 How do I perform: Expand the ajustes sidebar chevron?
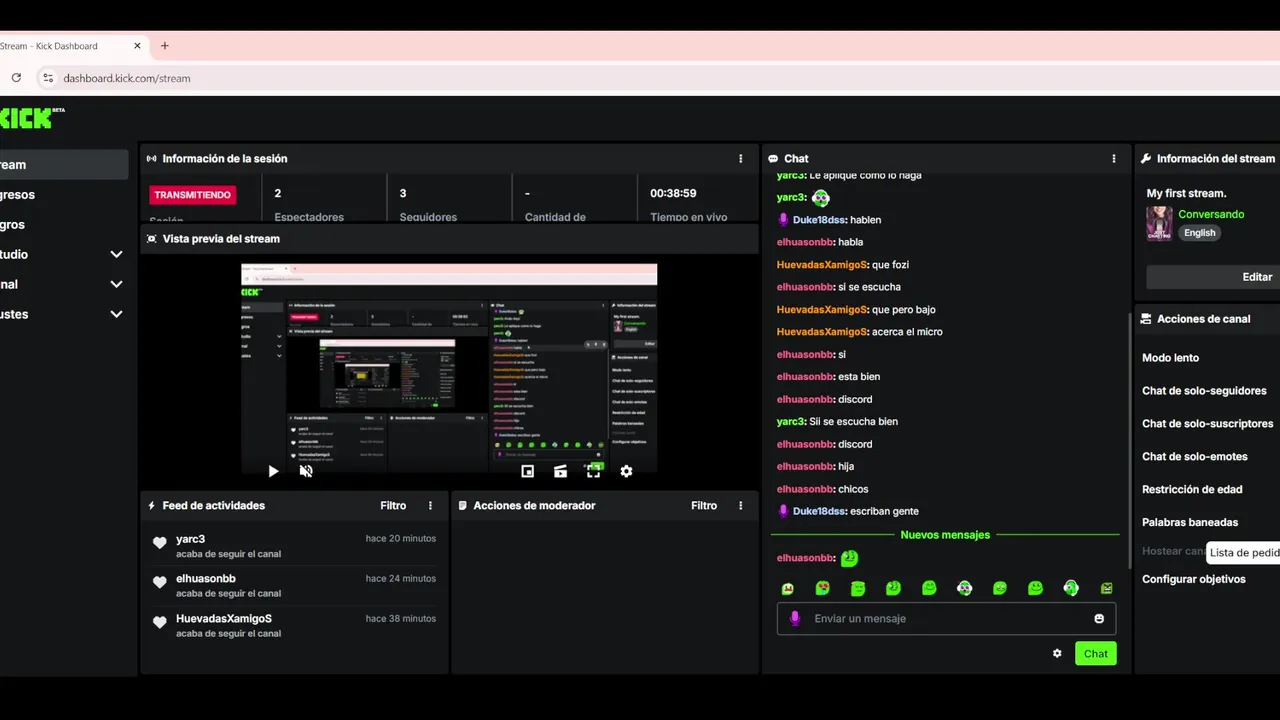click(x=116, y=314)
